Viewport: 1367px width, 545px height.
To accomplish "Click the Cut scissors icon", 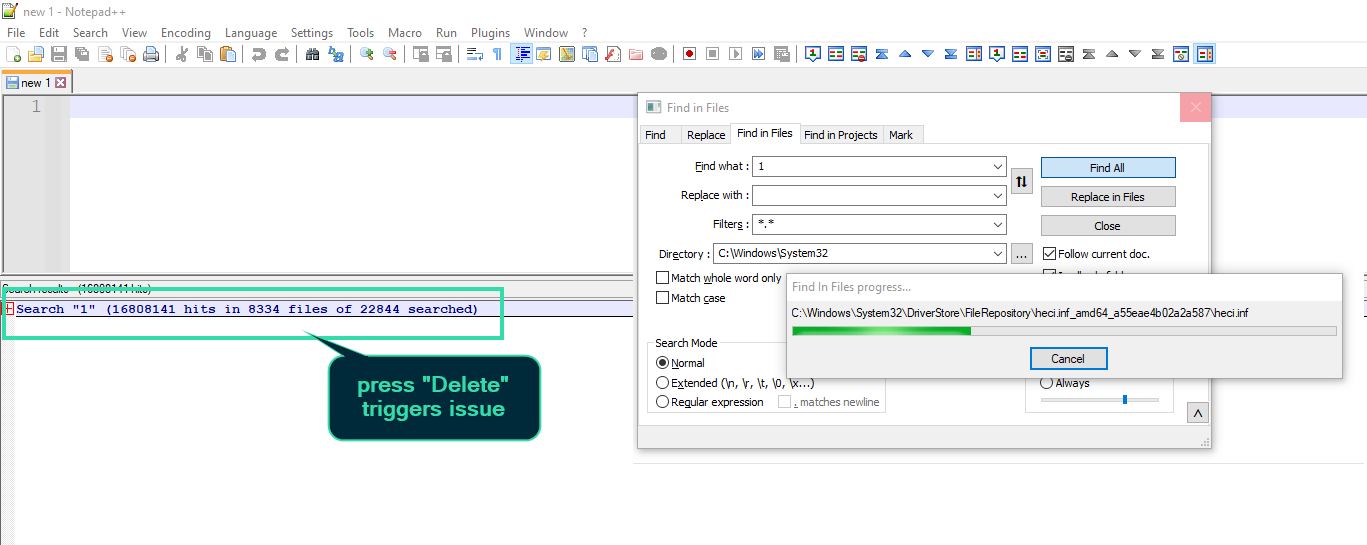I will tap(182, 54).
